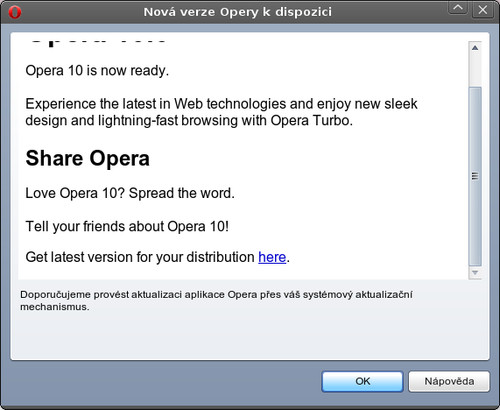Click the 'Doporučujeme provést aktualizaci' notice text

[x=216, y=301]
